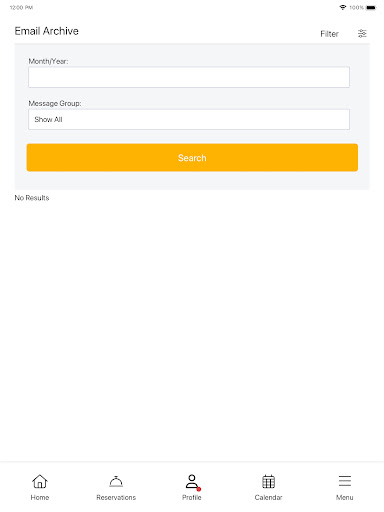Screen dimensions: 384x512
Task: Select the Show All option field
Action: pyautogui.click(x=48, y=119)
